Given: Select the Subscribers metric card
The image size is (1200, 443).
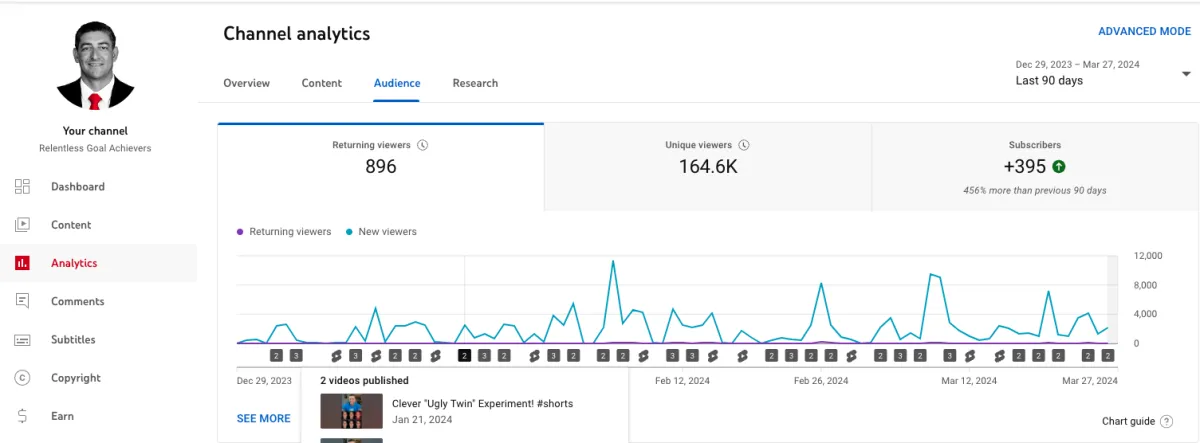Looking at the screenshot, I should tap(1035, 167).
